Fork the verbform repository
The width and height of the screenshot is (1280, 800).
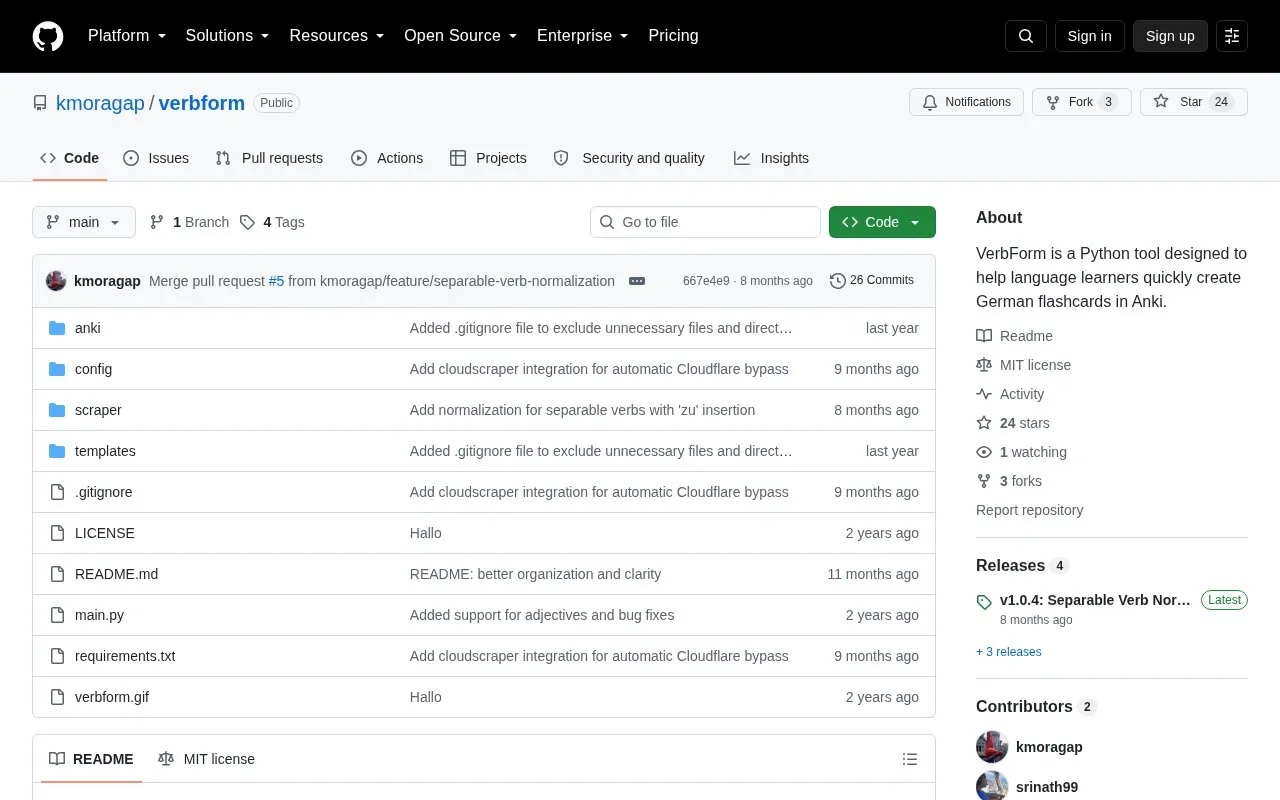[x=1082, y=102]
